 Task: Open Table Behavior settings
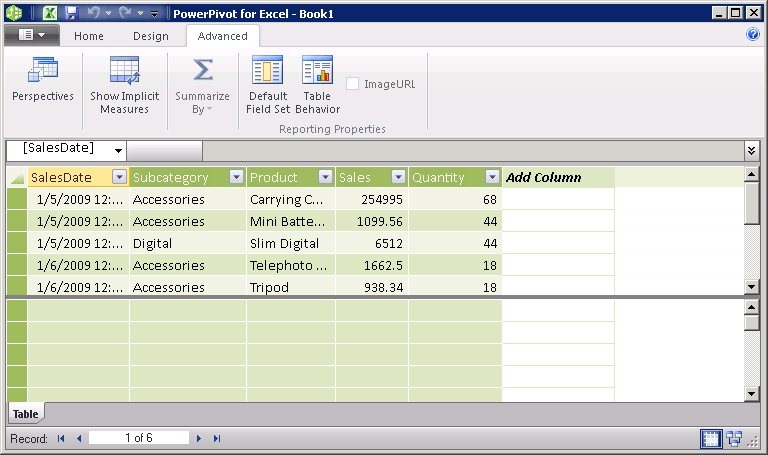click(x=317, y=86)
